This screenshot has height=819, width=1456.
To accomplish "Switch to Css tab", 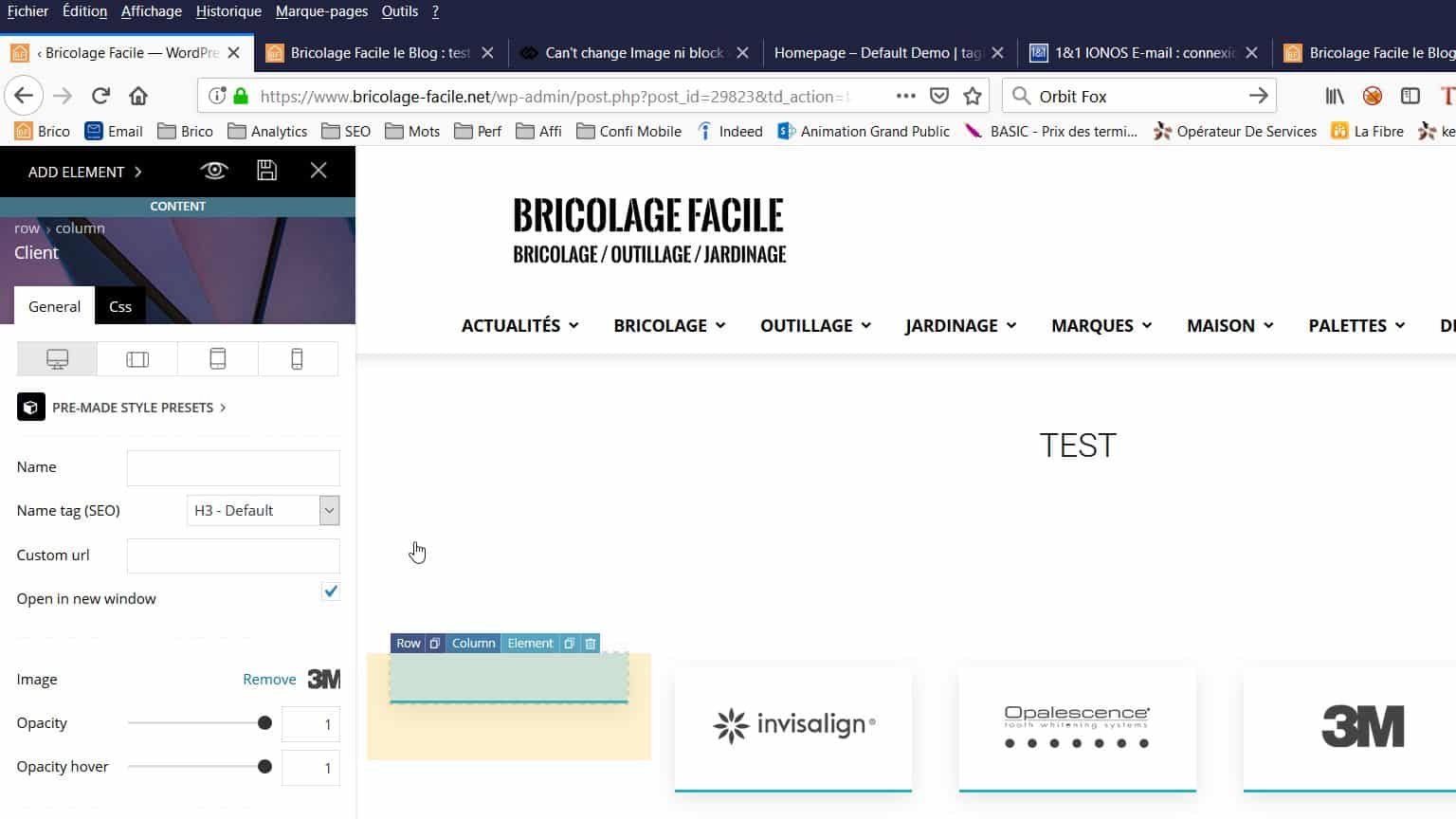I will [120, 306].
